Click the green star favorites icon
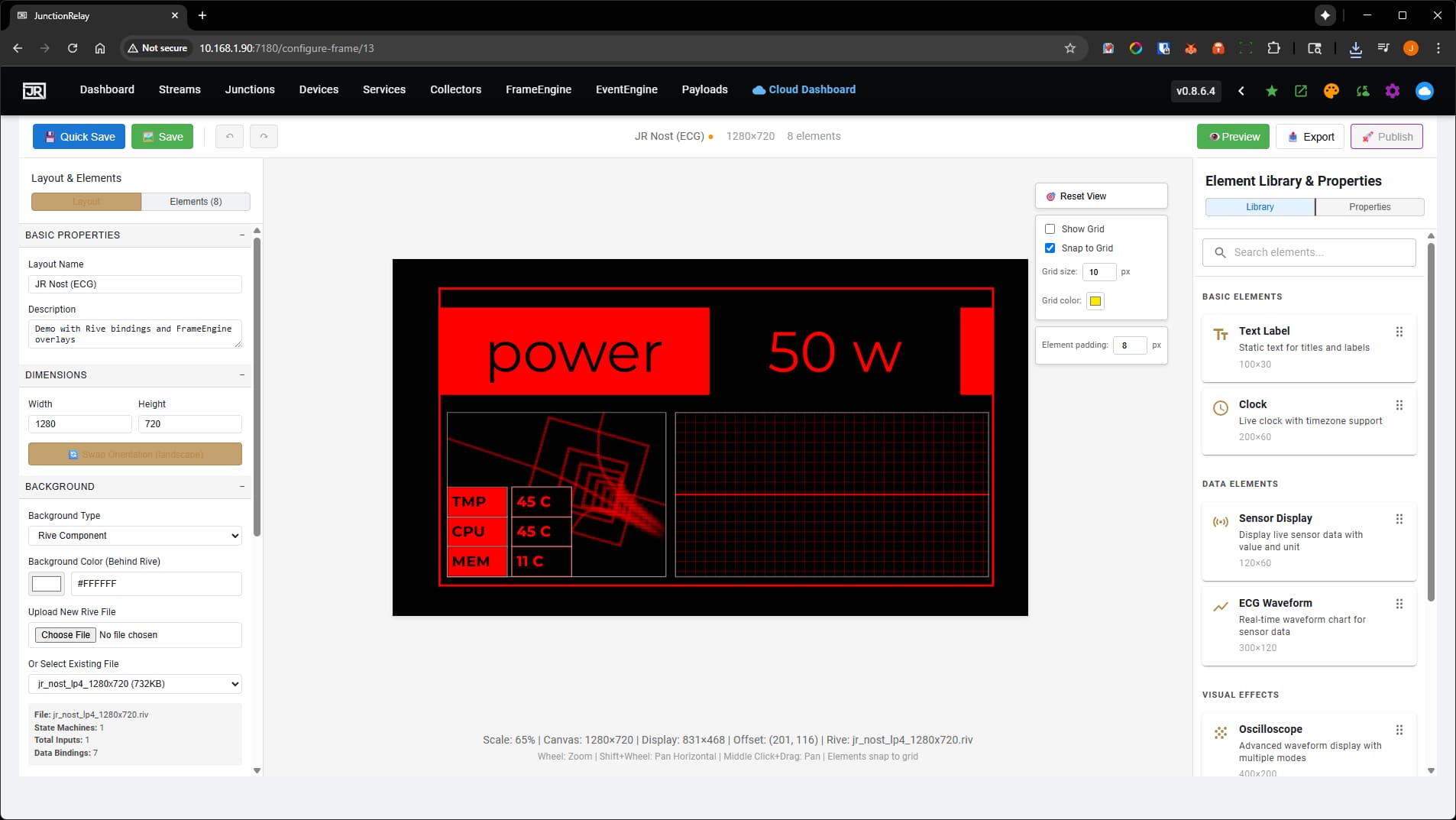The height and width of the screenshot is (820, 1456). coord(1270,91)
